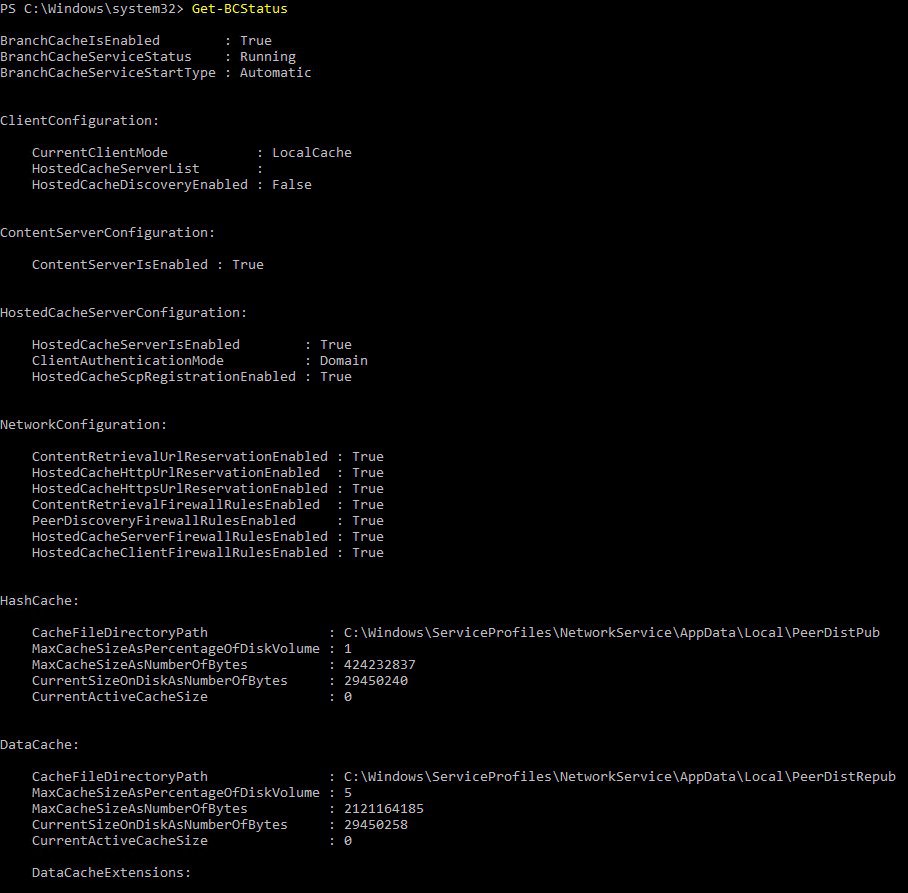This screenshot has width=908, height=893.
Task: Click the HostedCacheServerConfiguration heading
Action: (x=123, y=313)
